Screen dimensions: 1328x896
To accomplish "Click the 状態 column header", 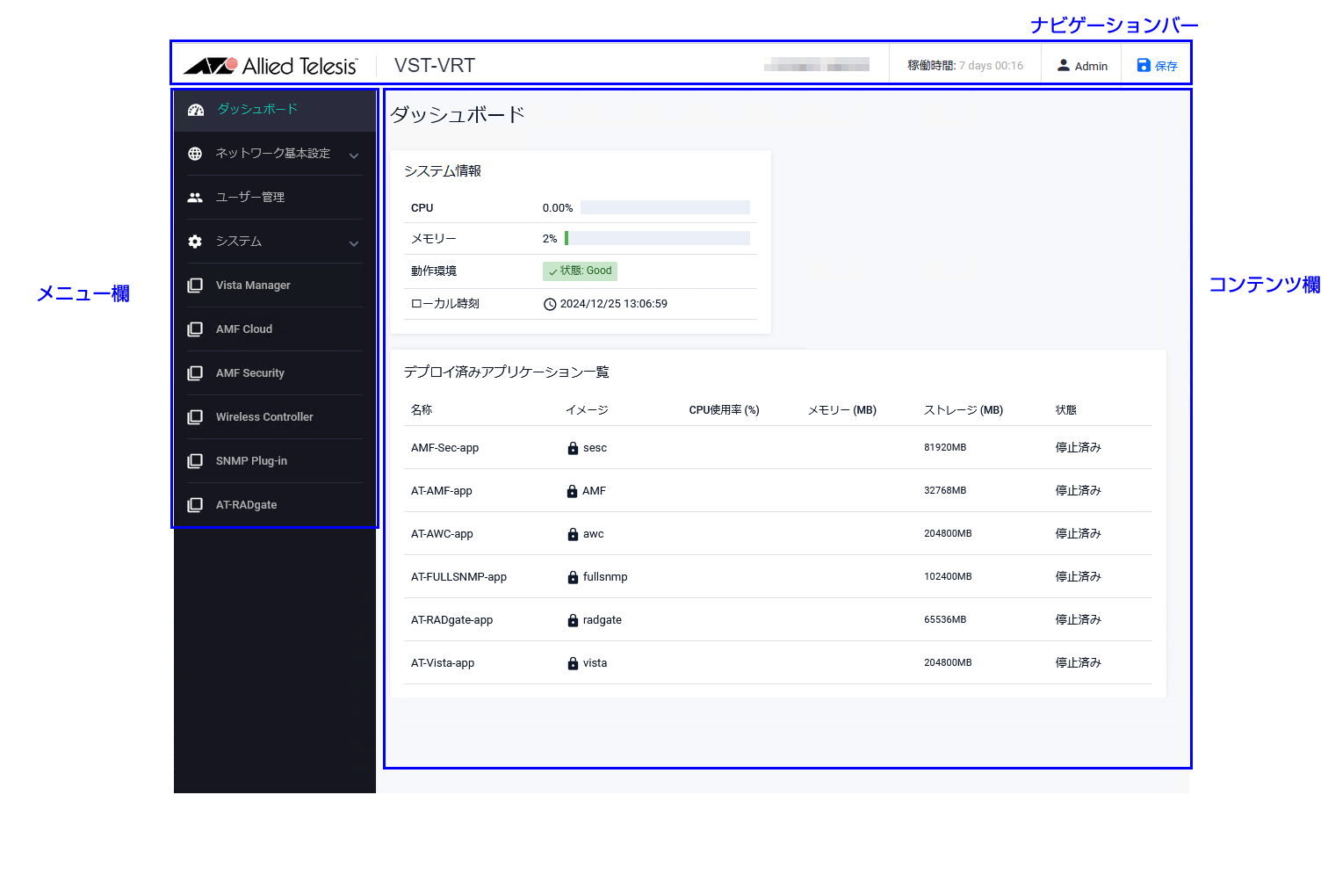I will pyautogui.click(x=1066, y=410).
